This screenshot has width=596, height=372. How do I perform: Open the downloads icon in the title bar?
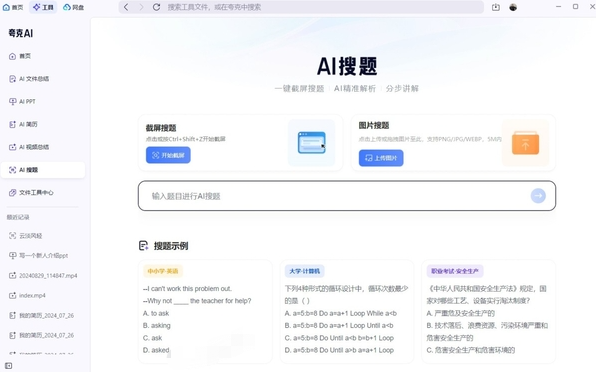(x=496, y=7)
